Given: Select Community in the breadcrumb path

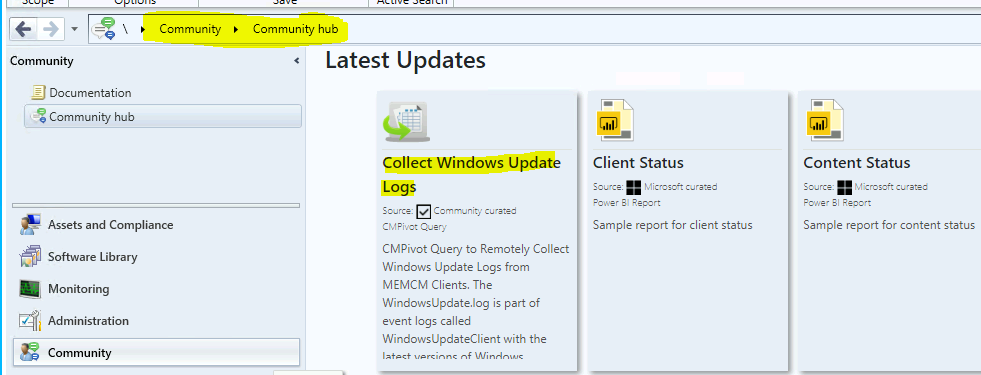Looking at the screenshot, I should (190, 29).
